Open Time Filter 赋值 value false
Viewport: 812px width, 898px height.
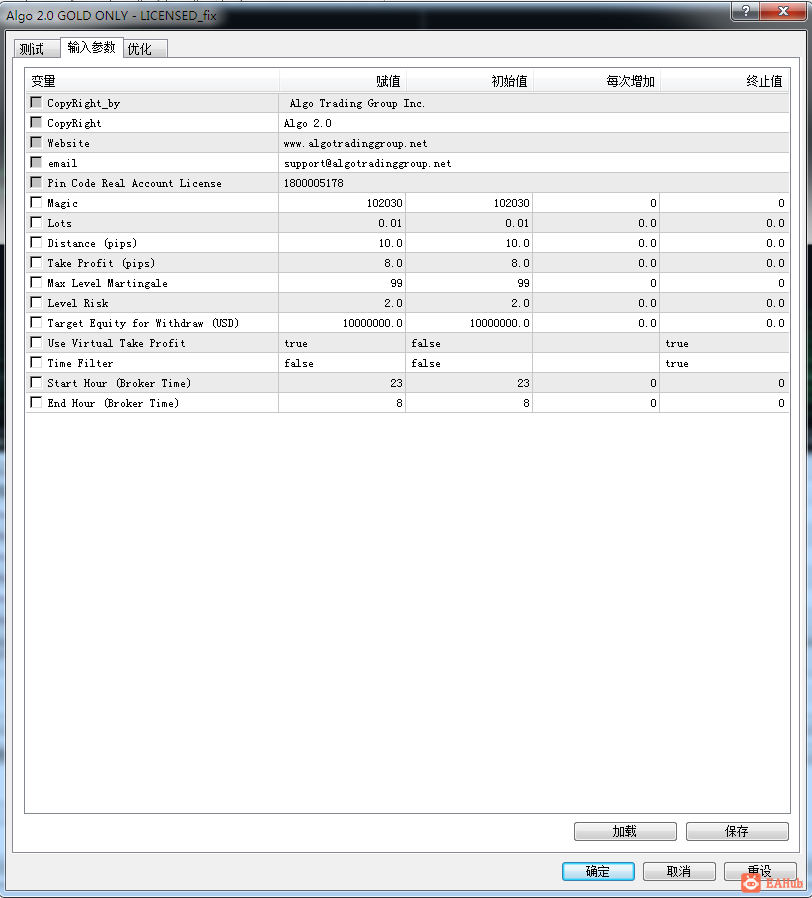click(342, 363)
